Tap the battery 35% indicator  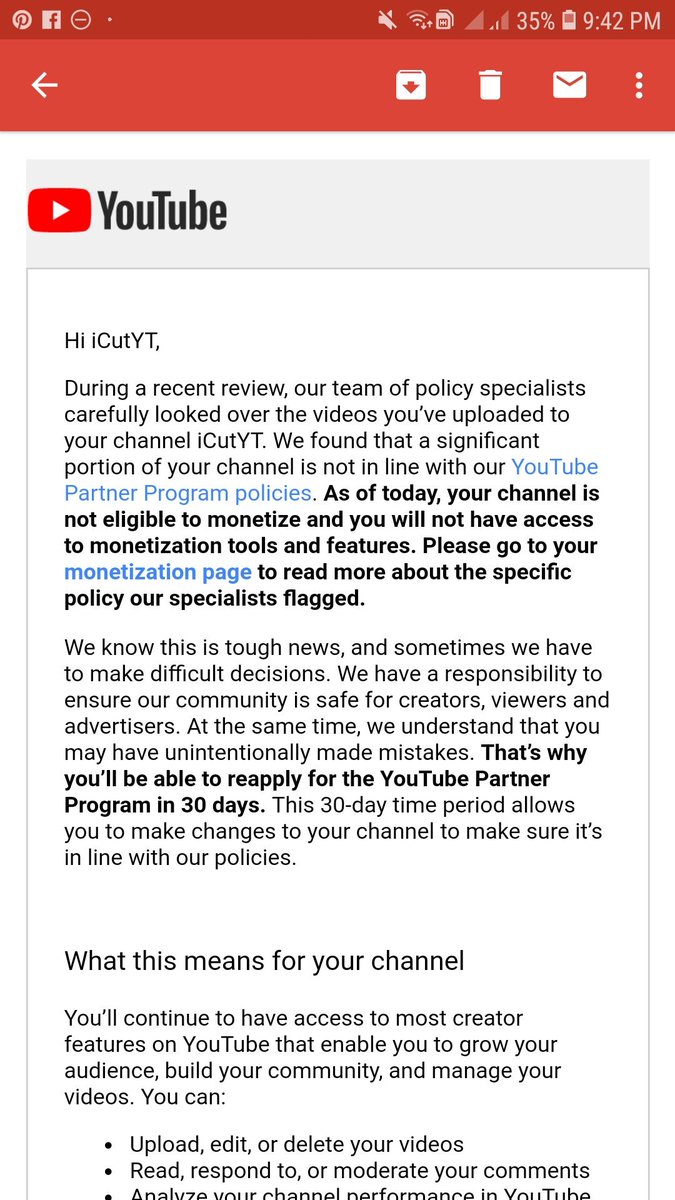(x=547, y=20)
